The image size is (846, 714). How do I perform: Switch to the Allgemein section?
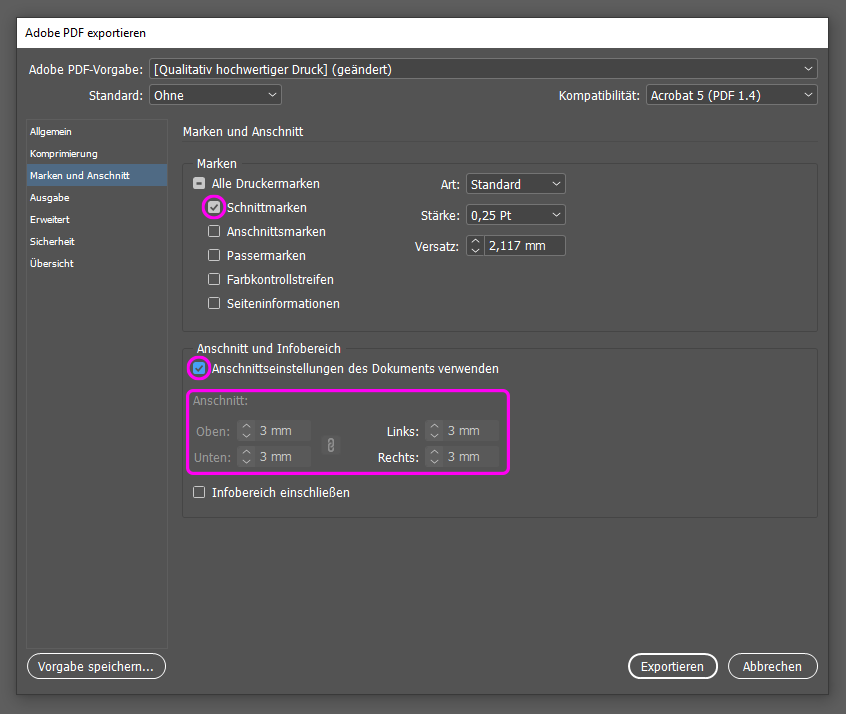pos(51,132)
